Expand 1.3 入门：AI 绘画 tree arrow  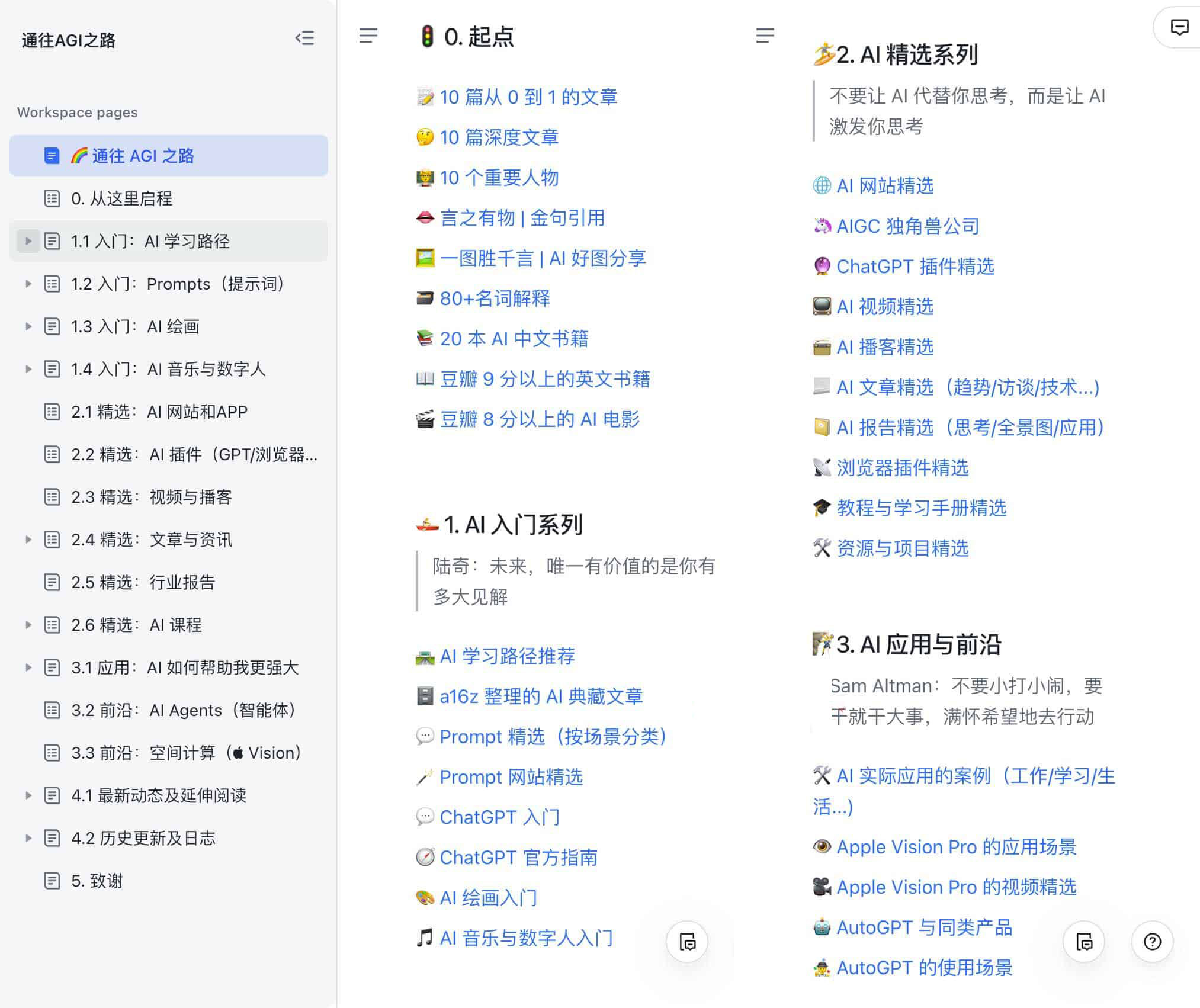[x=28, y=326]
